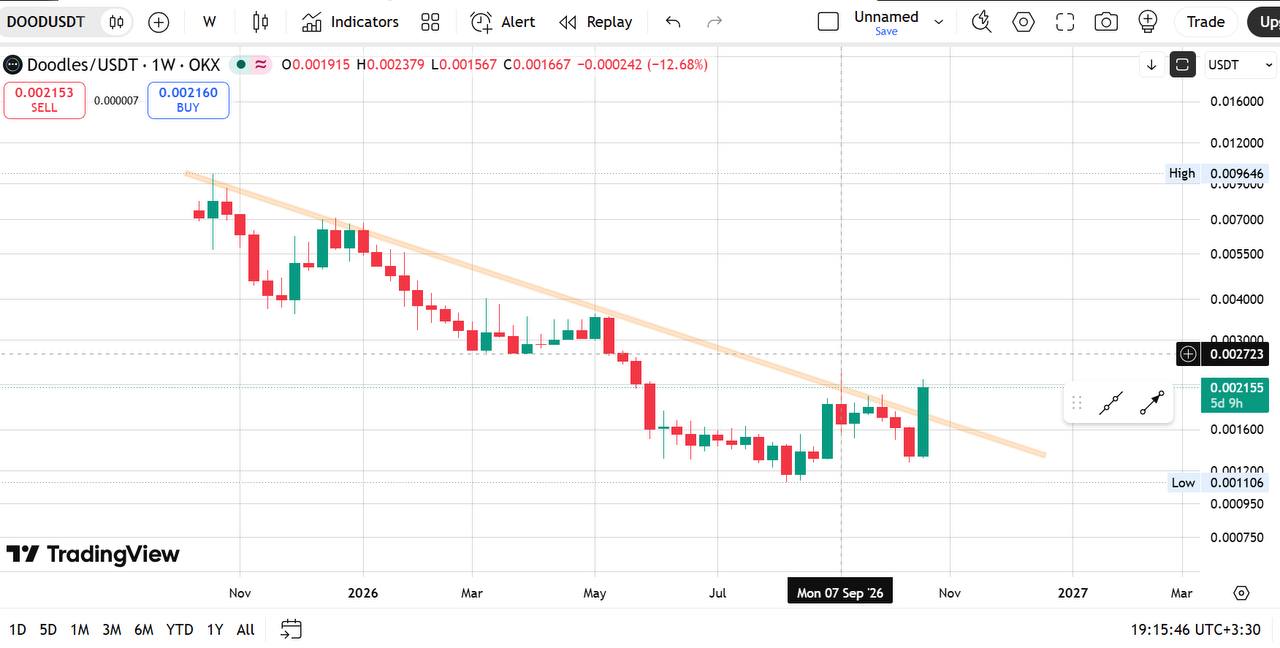Viewport: 1280px width, 648px height.
Task: Open the Indicators dialog
Action: [x=350, y=22]
